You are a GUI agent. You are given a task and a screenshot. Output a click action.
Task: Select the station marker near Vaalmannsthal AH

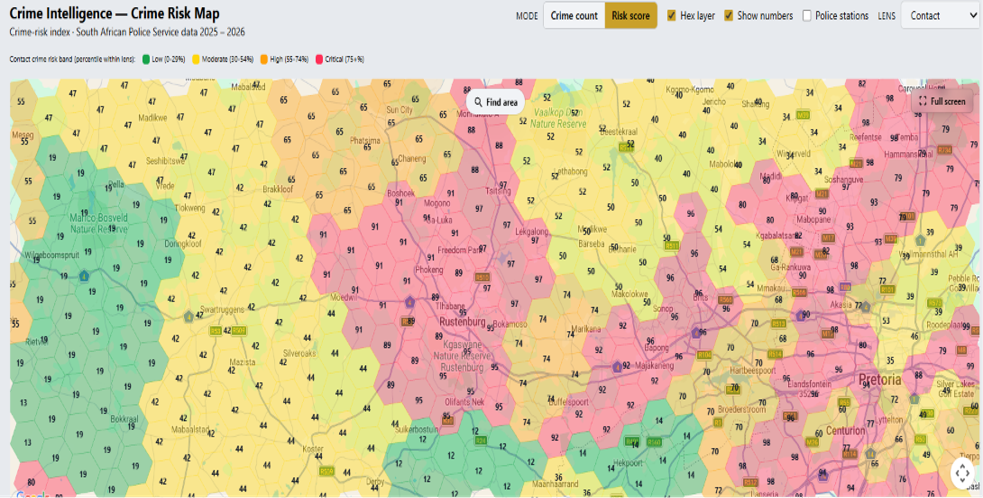920,240
